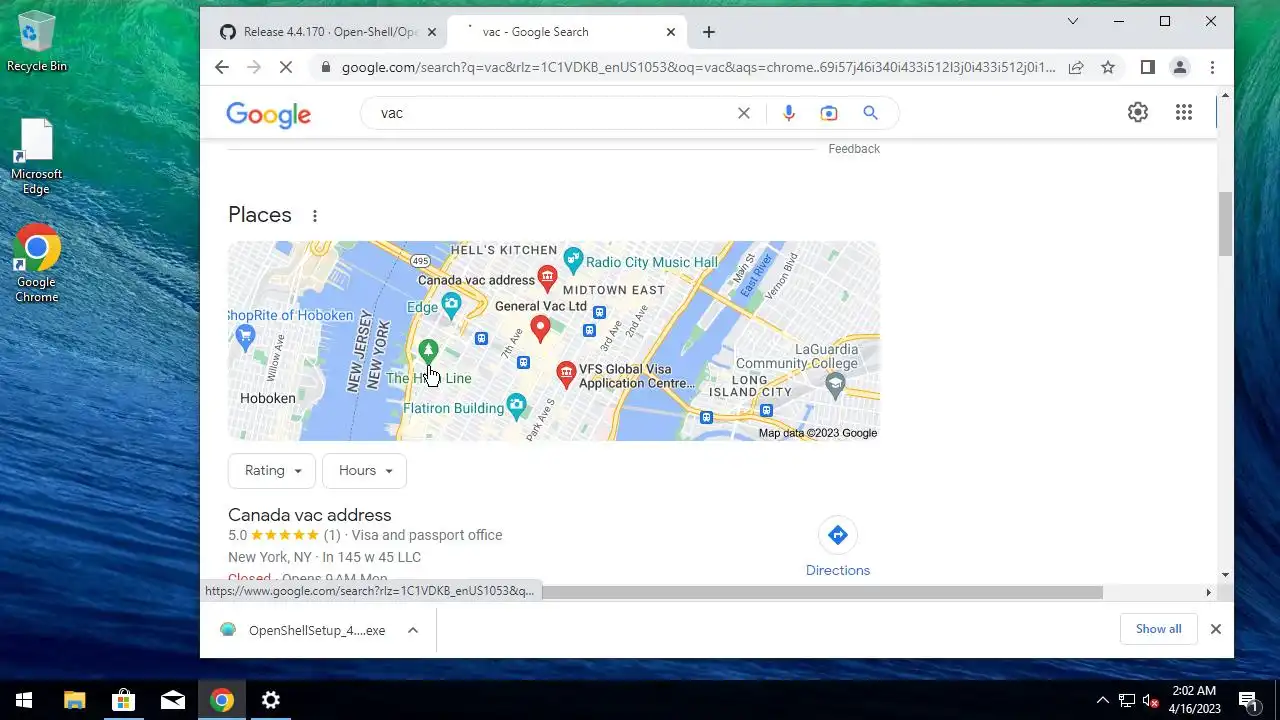Stop loading the page
This screenshot has height=720, width=1280.
(286, 67)
